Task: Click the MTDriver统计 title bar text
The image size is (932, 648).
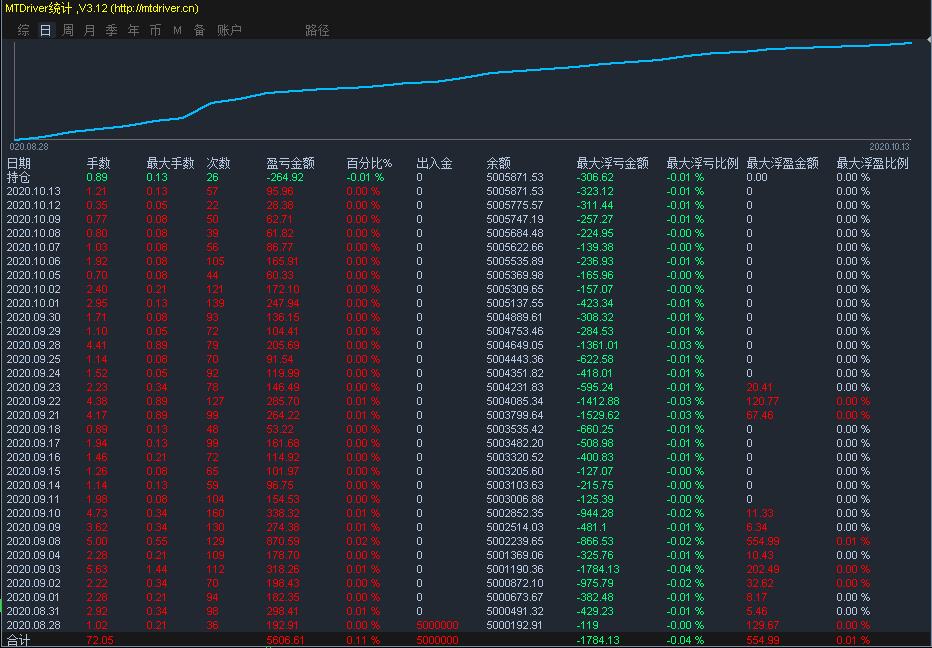Action: [x=102, y=8]
